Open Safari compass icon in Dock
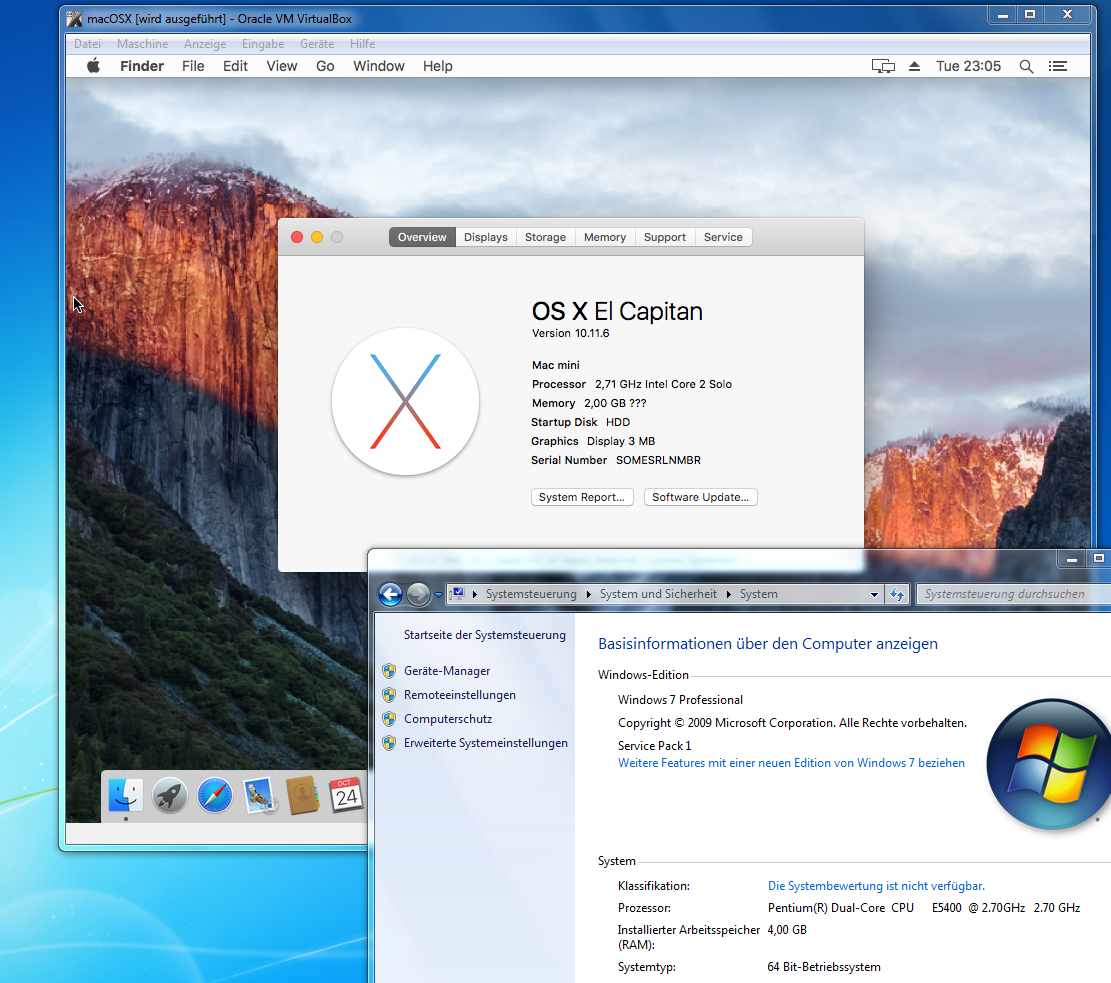This screenshot has height=983, width=1111. [x=214, y=796]
